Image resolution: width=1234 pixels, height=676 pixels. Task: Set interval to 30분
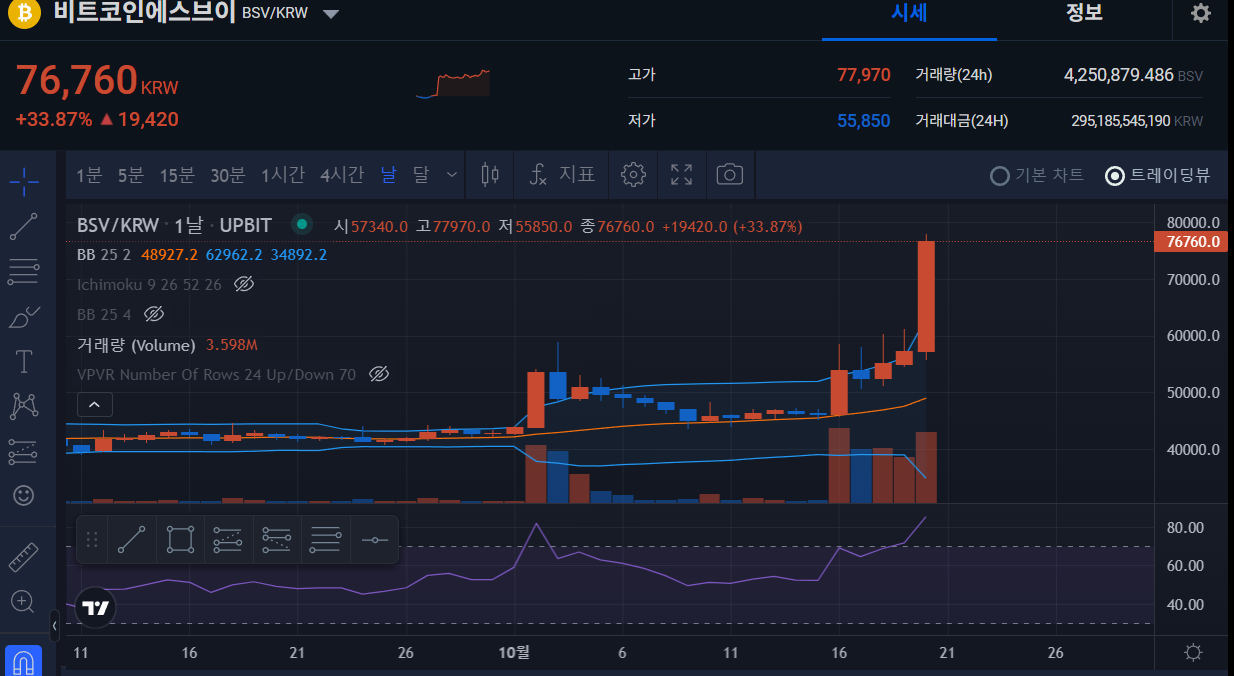227,175
